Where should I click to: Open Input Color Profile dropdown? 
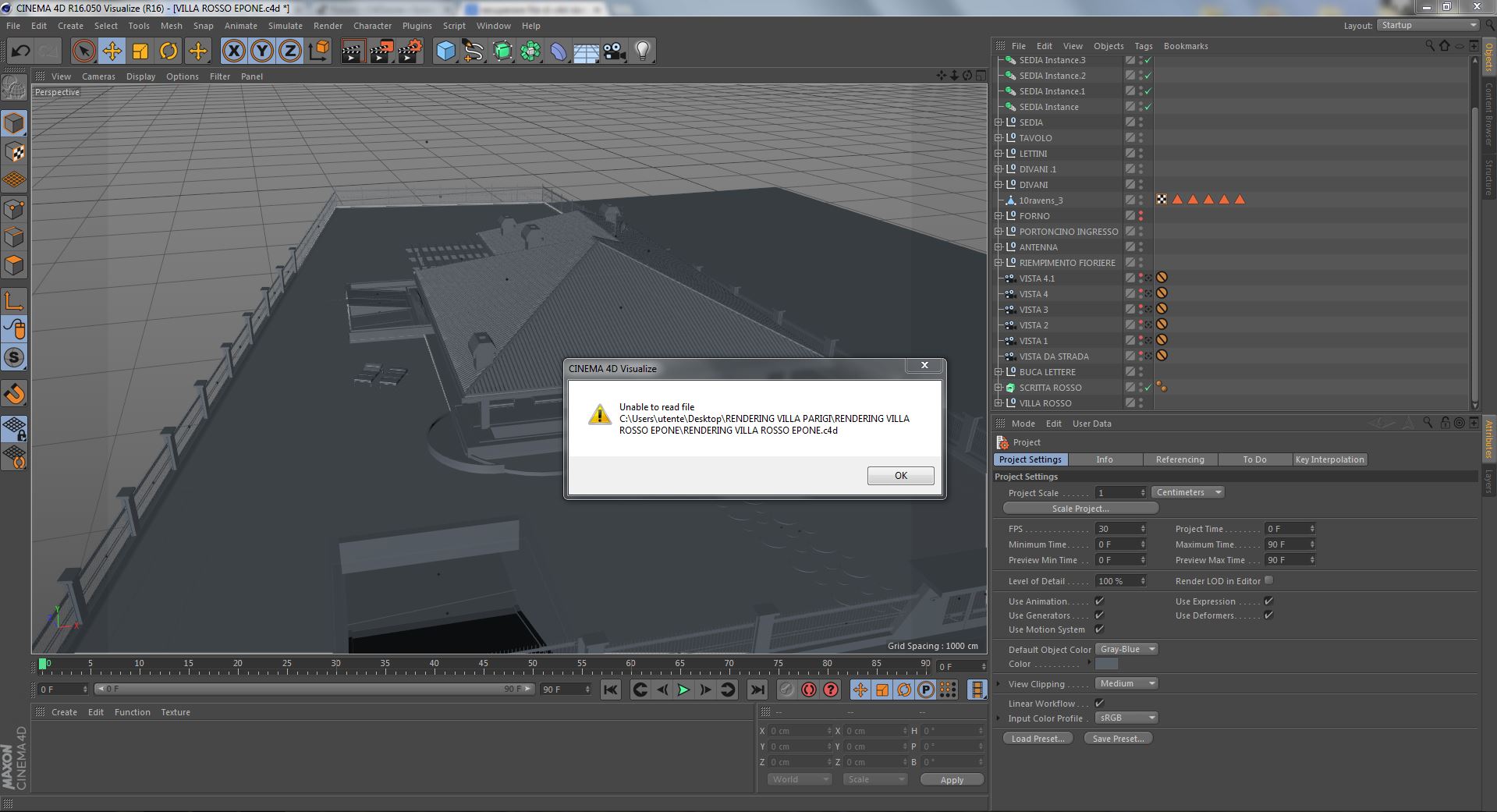tap(1126, 718)
